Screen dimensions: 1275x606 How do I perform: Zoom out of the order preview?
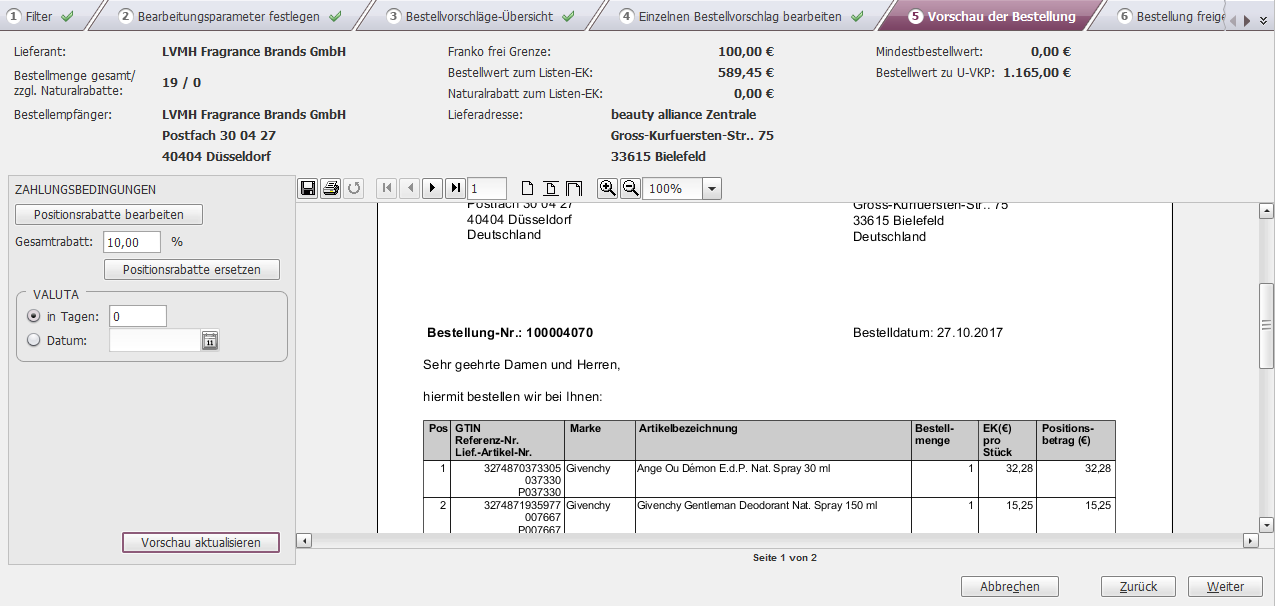630,188
